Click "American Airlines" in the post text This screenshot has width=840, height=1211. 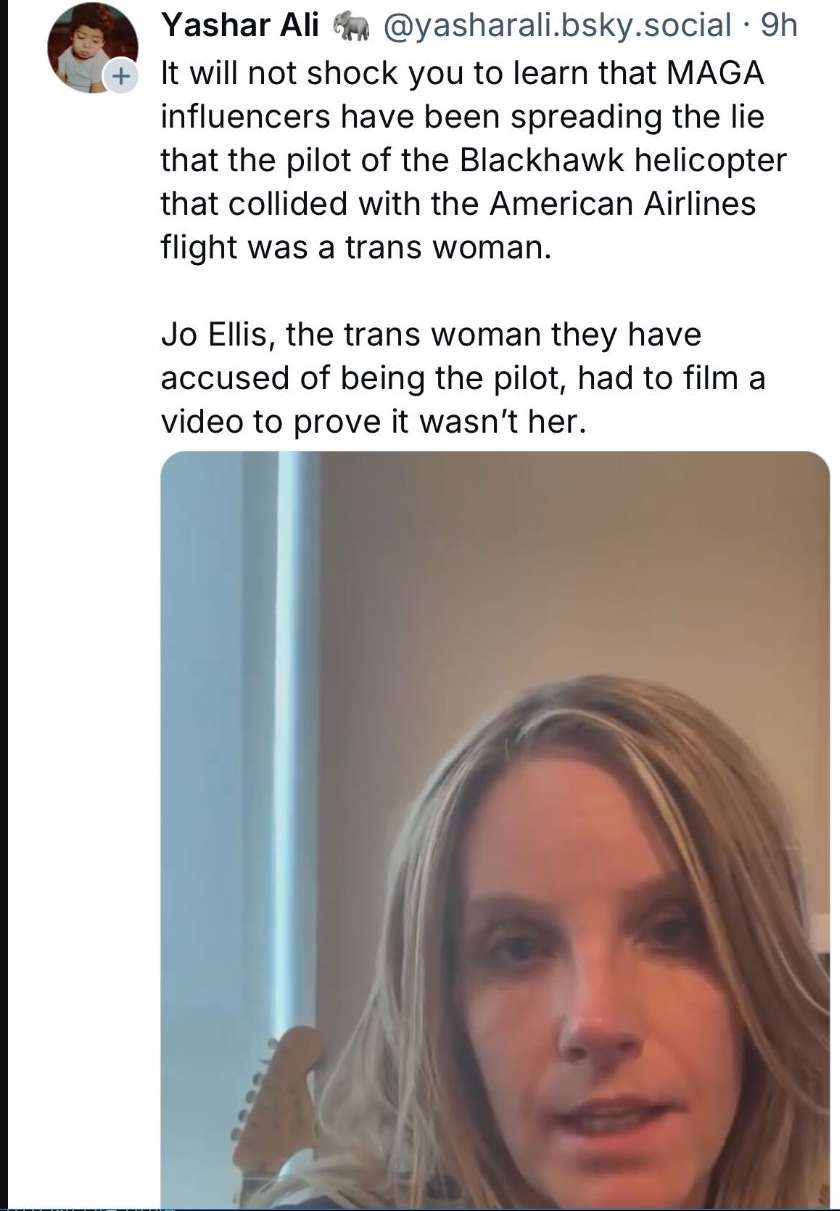pyautogui.click(x=622, y=203)
